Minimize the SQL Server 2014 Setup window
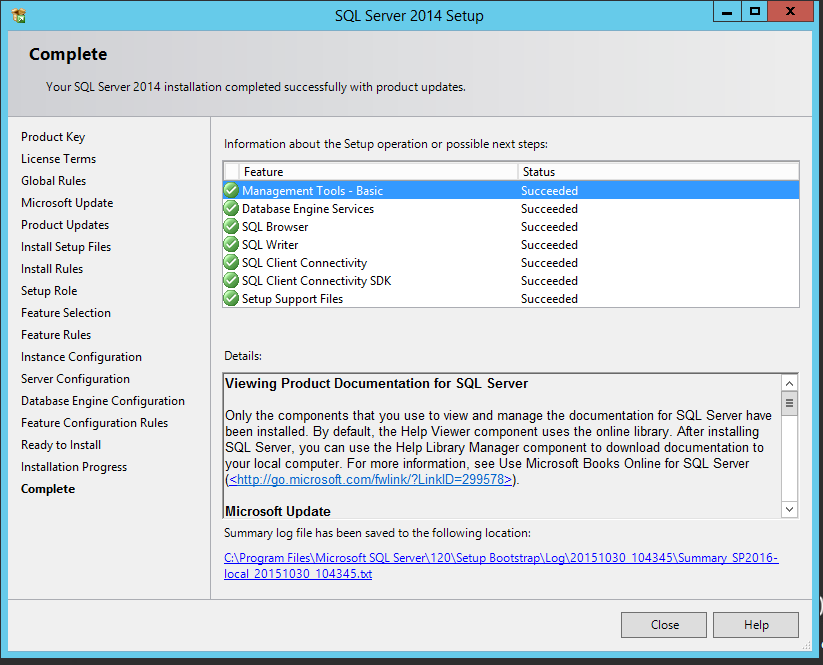Viewport: 823px width, 665px height. [x=727, y=12]
